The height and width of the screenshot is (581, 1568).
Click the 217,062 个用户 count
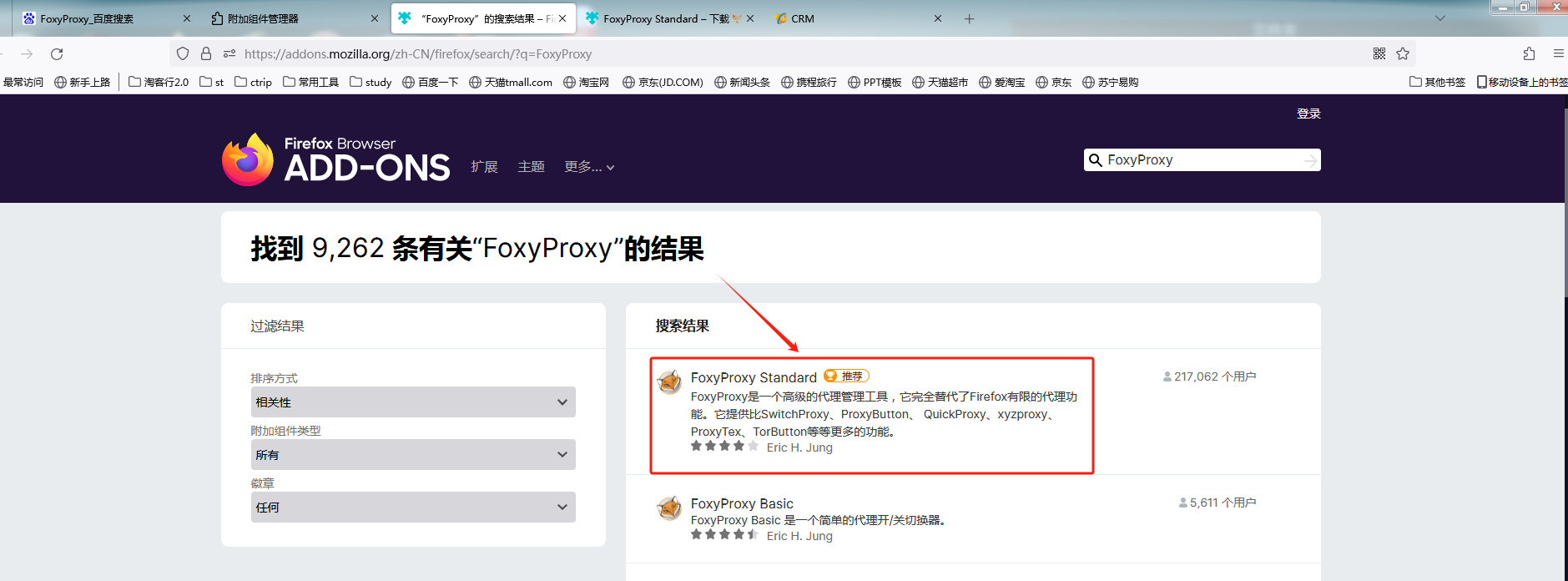(x=1209, y=376)
